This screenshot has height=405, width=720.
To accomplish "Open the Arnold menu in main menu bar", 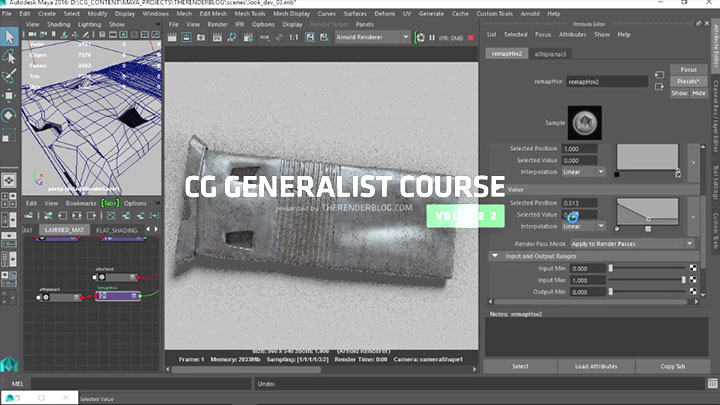I will 529,14.
